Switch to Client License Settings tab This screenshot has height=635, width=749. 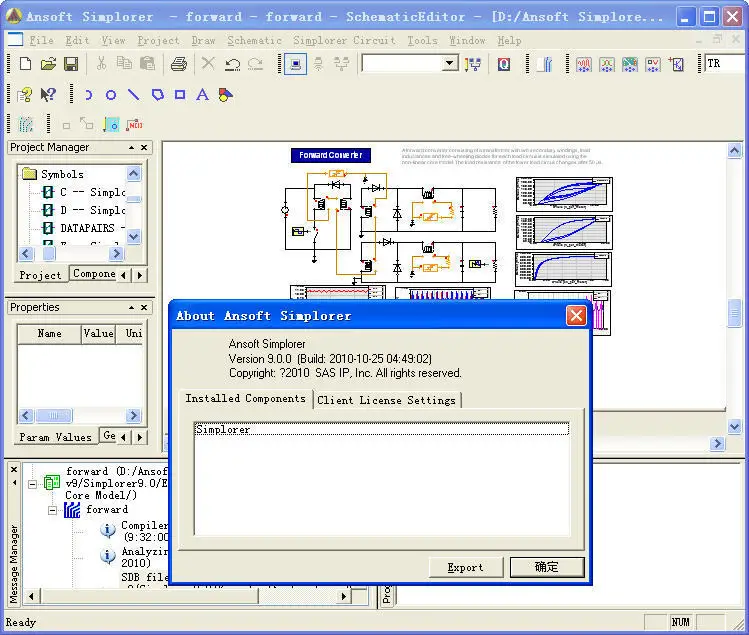pyautogui.click(x=386, y=400)
